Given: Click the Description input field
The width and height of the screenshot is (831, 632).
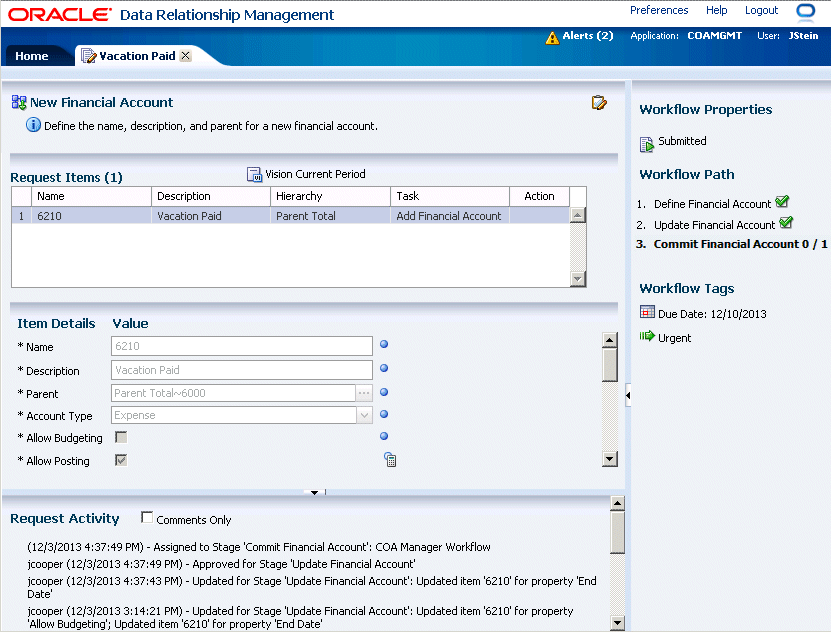Looking at the screenshot, I should [x=242, y=370].
